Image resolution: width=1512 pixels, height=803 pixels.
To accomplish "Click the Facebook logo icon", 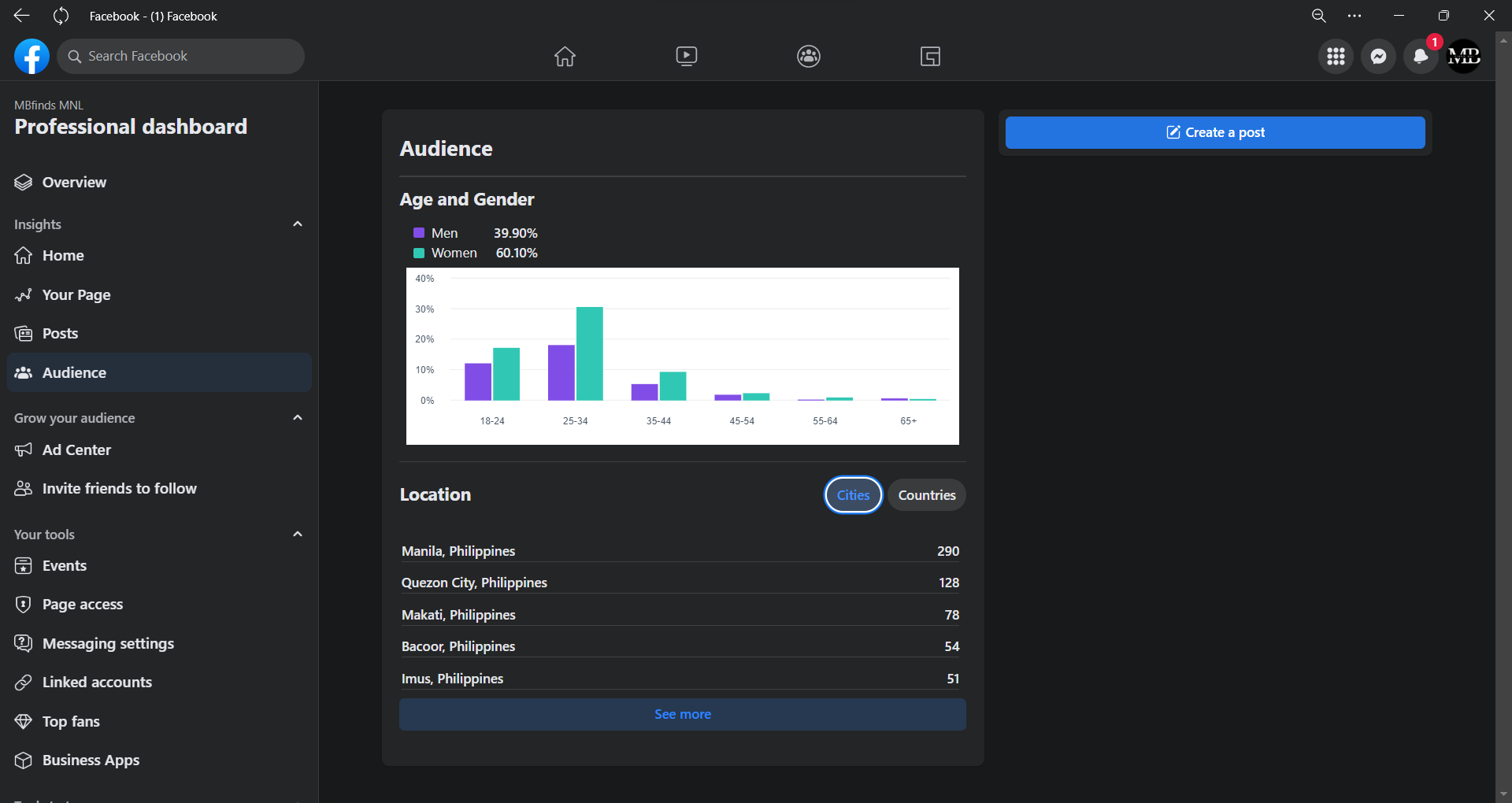I will [x=31, y=56].
